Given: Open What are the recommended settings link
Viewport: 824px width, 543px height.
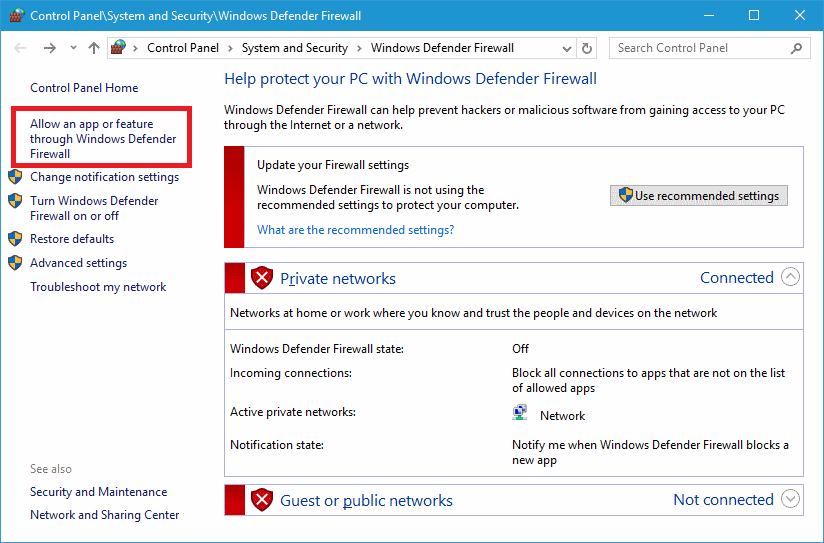Looking at the screenshot, I should click(x=356, y=230).
